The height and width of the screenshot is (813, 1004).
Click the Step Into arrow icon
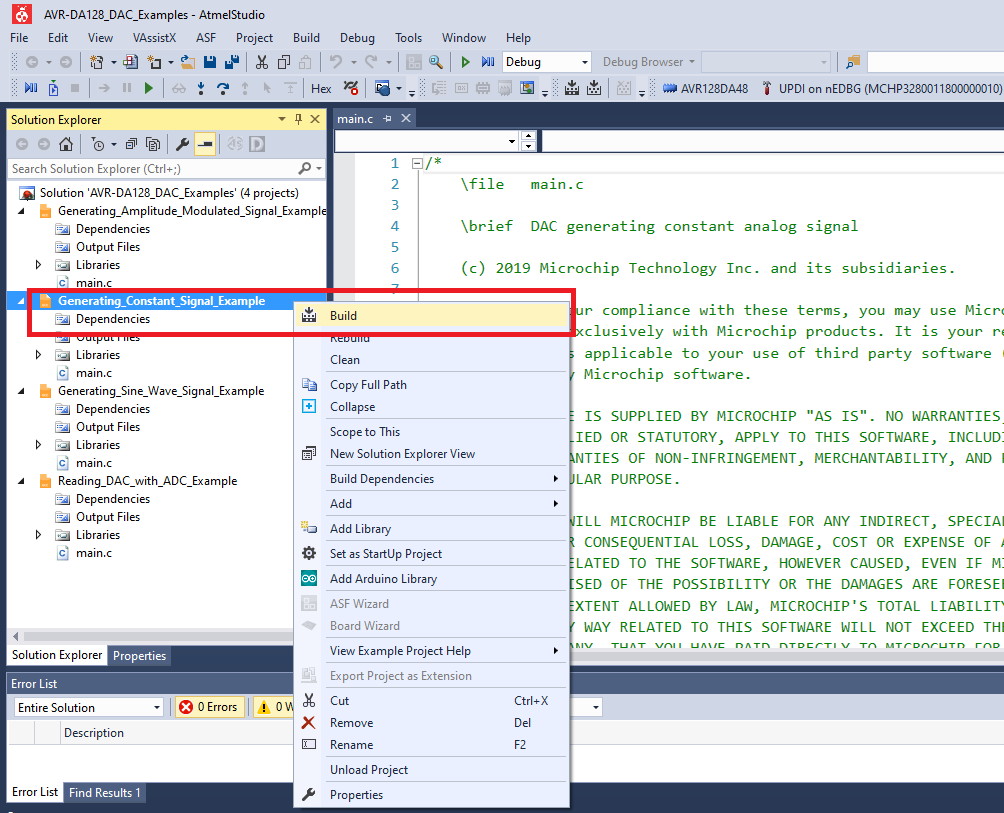tap(201, 88)
